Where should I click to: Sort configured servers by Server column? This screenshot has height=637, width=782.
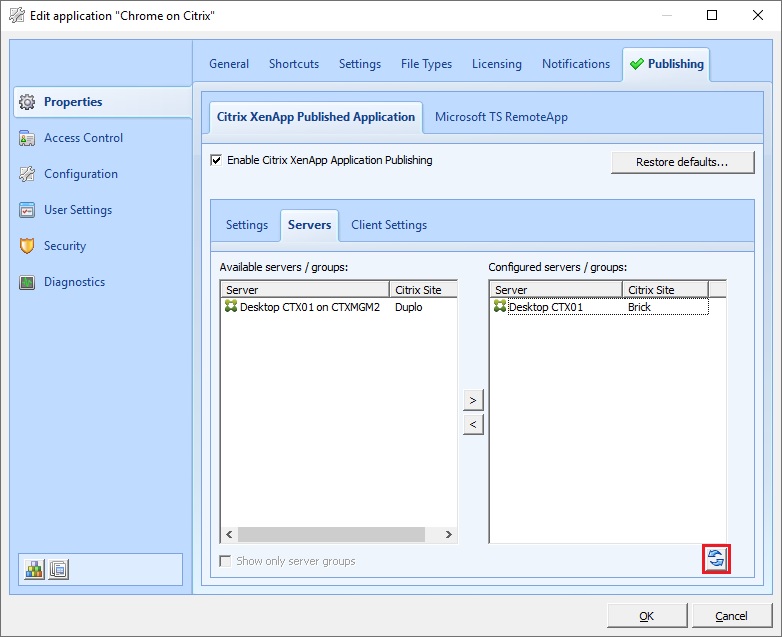click(x=555, y=290)
